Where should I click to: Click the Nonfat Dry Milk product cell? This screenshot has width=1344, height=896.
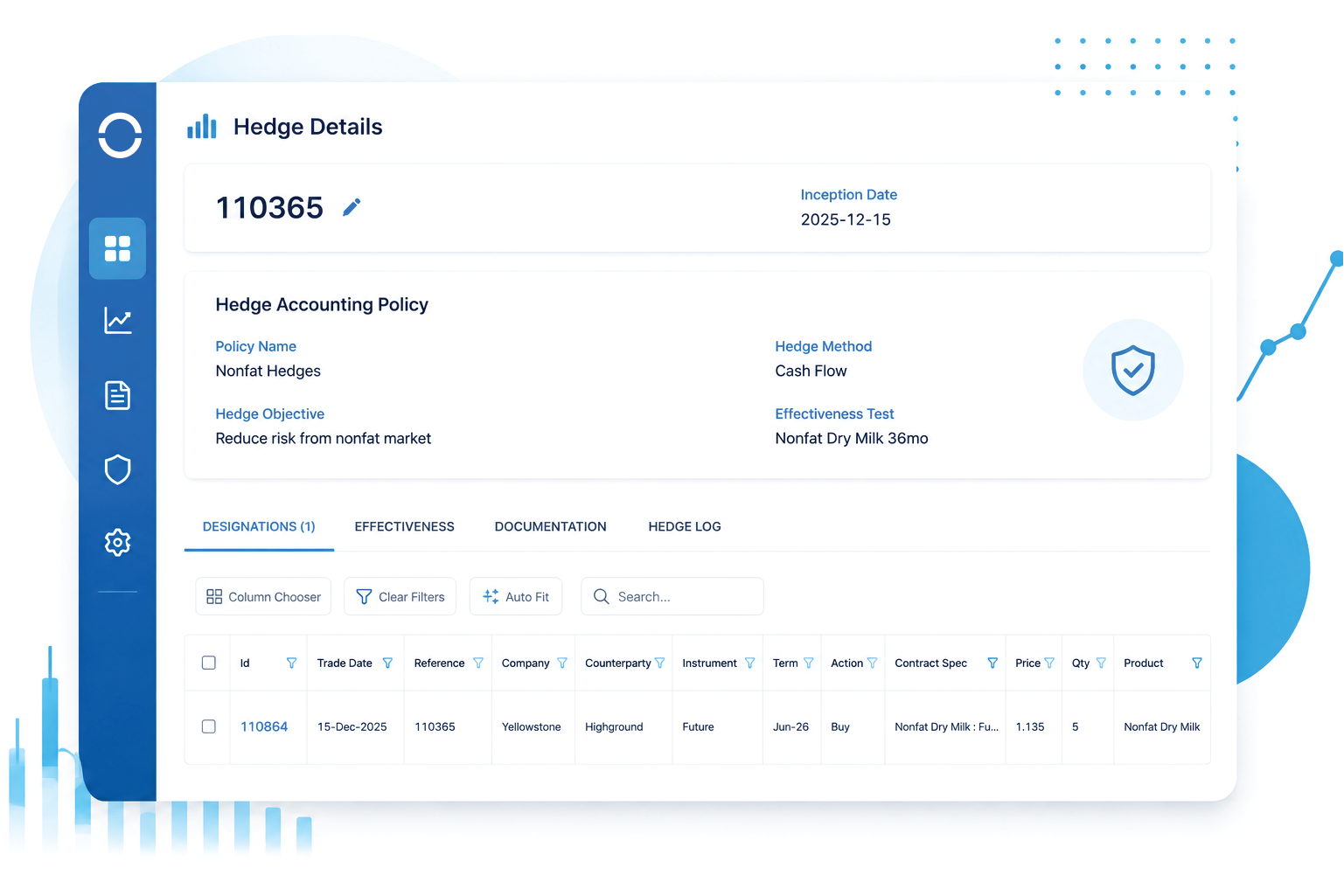click(1162, 727)
